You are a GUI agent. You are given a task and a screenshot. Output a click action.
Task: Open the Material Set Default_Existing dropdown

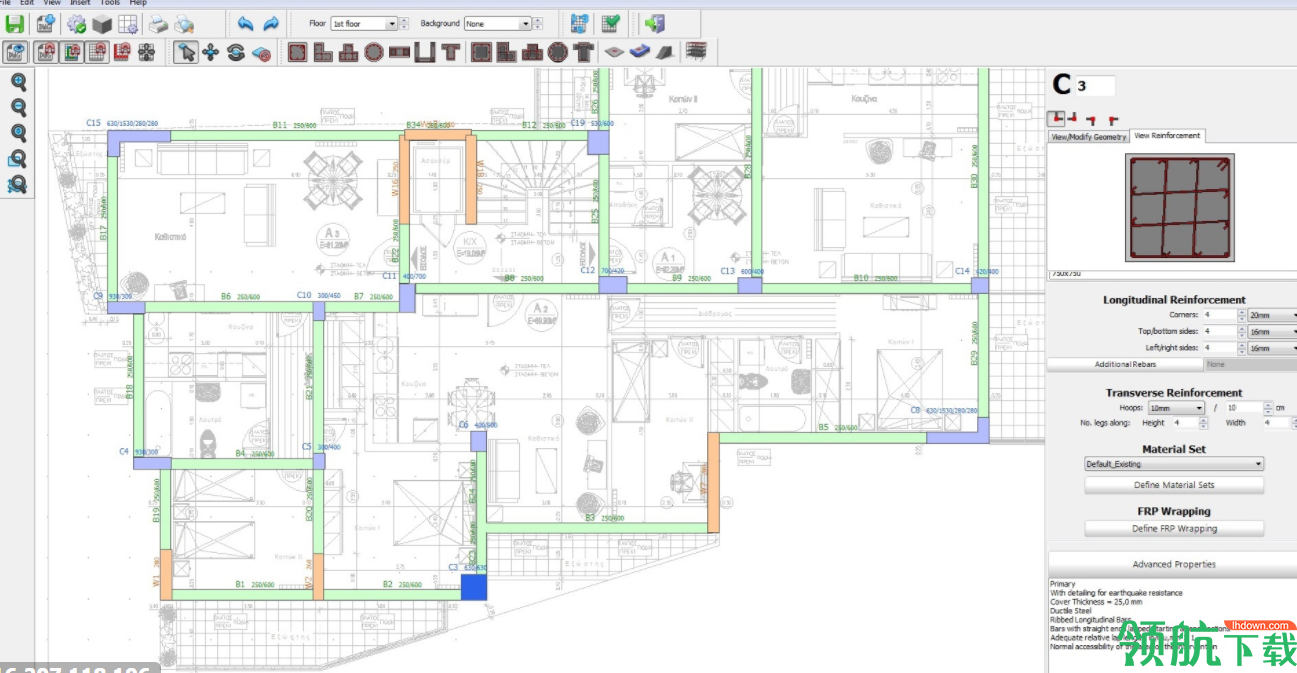(x=1174, y=464)
